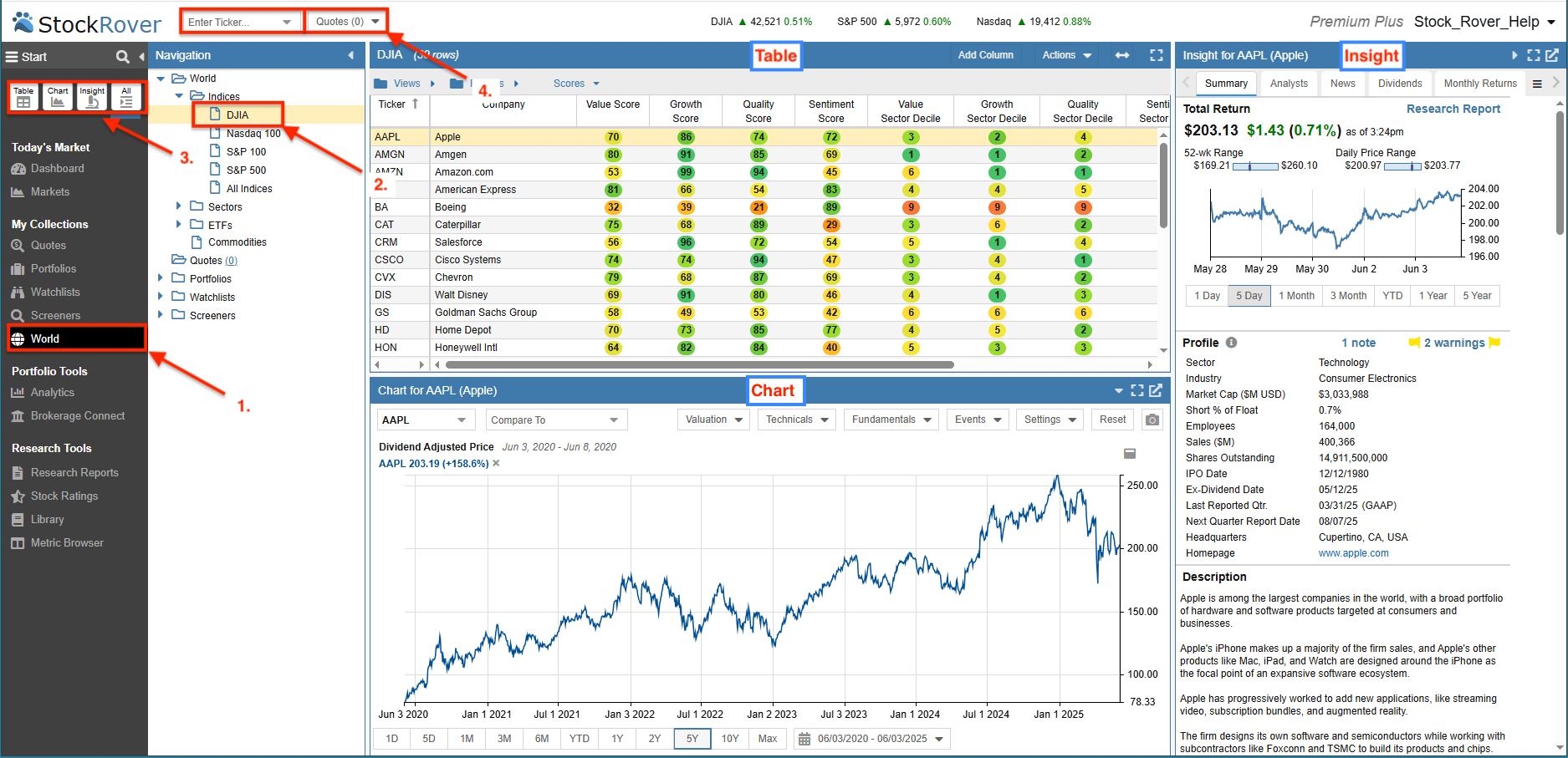Click the Insight layout icon in the Start panel
The width and height of the screenshot is (1568, 758).
point(92,97)
